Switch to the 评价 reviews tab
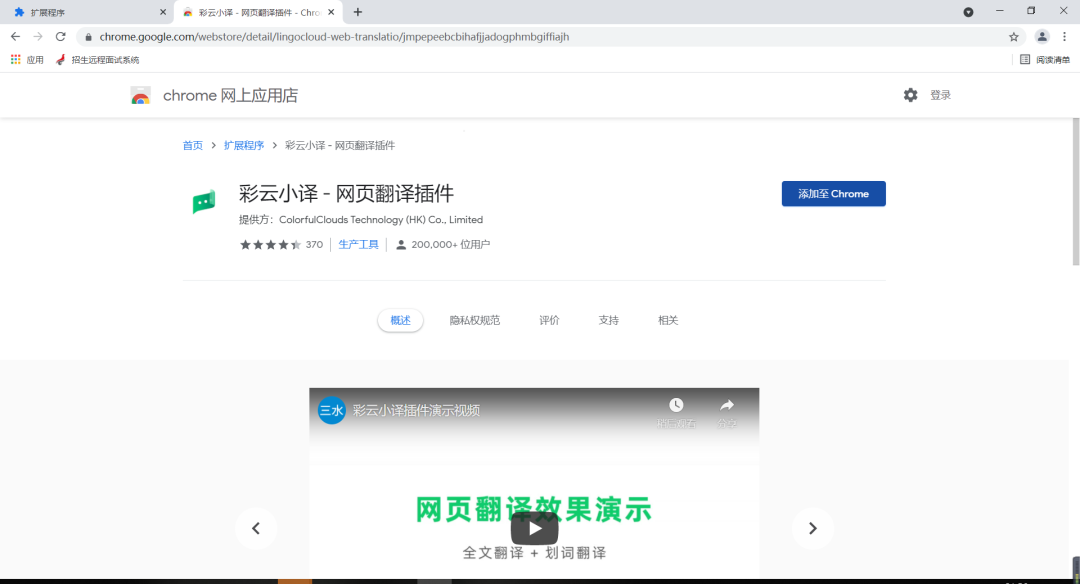The width and height of the screenshot is (1080, 584). tap(549, 320)
